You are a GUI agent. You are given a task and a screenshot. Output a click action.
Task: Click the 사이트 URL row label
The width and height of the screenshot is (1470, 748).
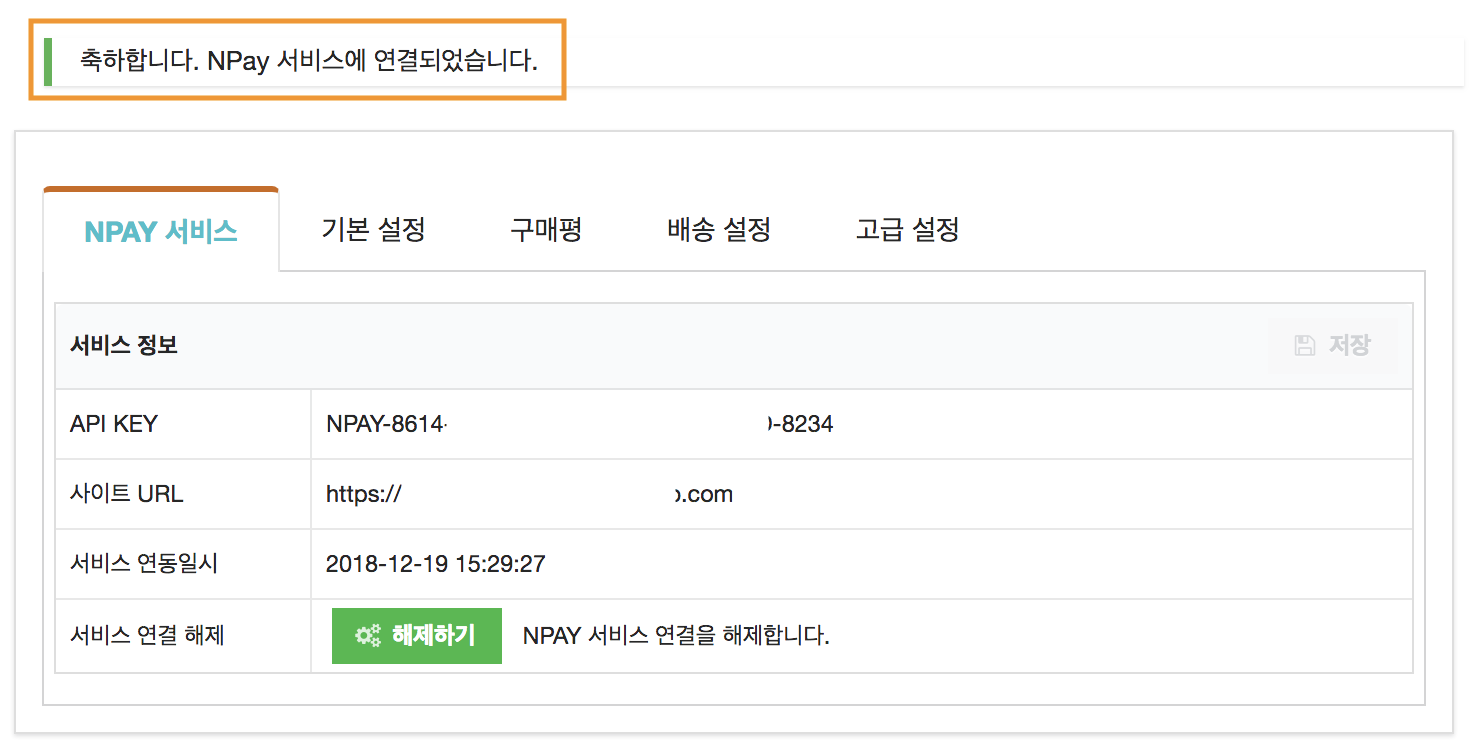pos(127,494)
